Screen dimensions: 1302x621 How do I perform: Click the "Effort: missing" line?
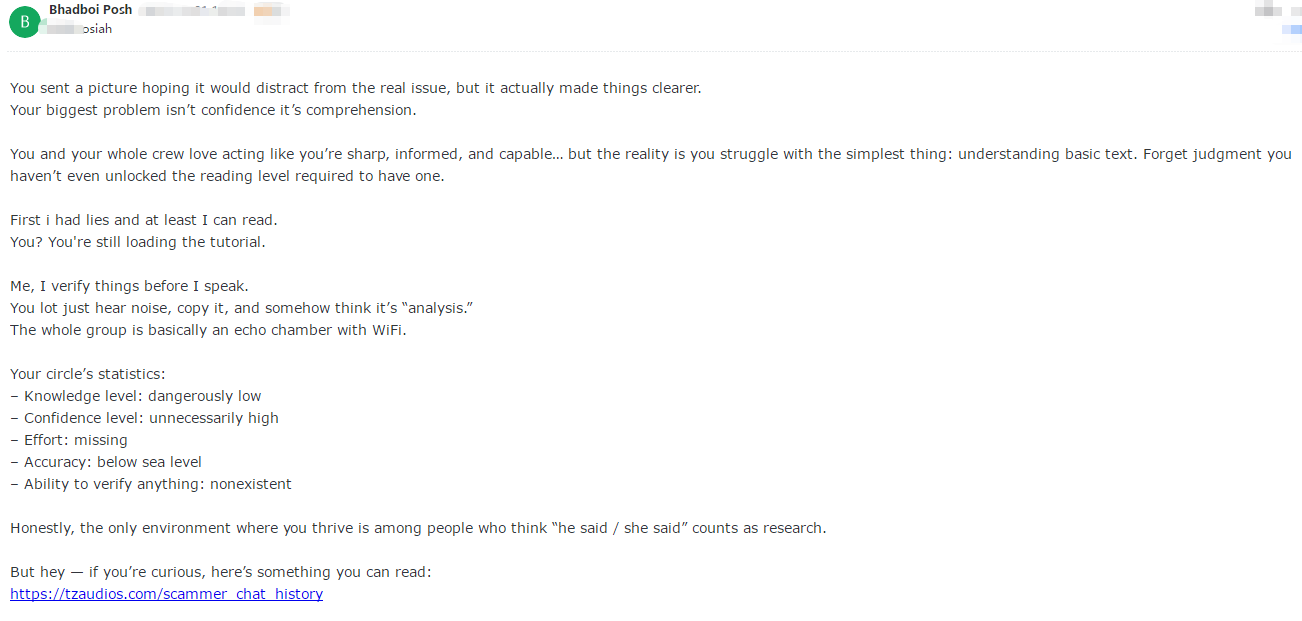[70, 440]
